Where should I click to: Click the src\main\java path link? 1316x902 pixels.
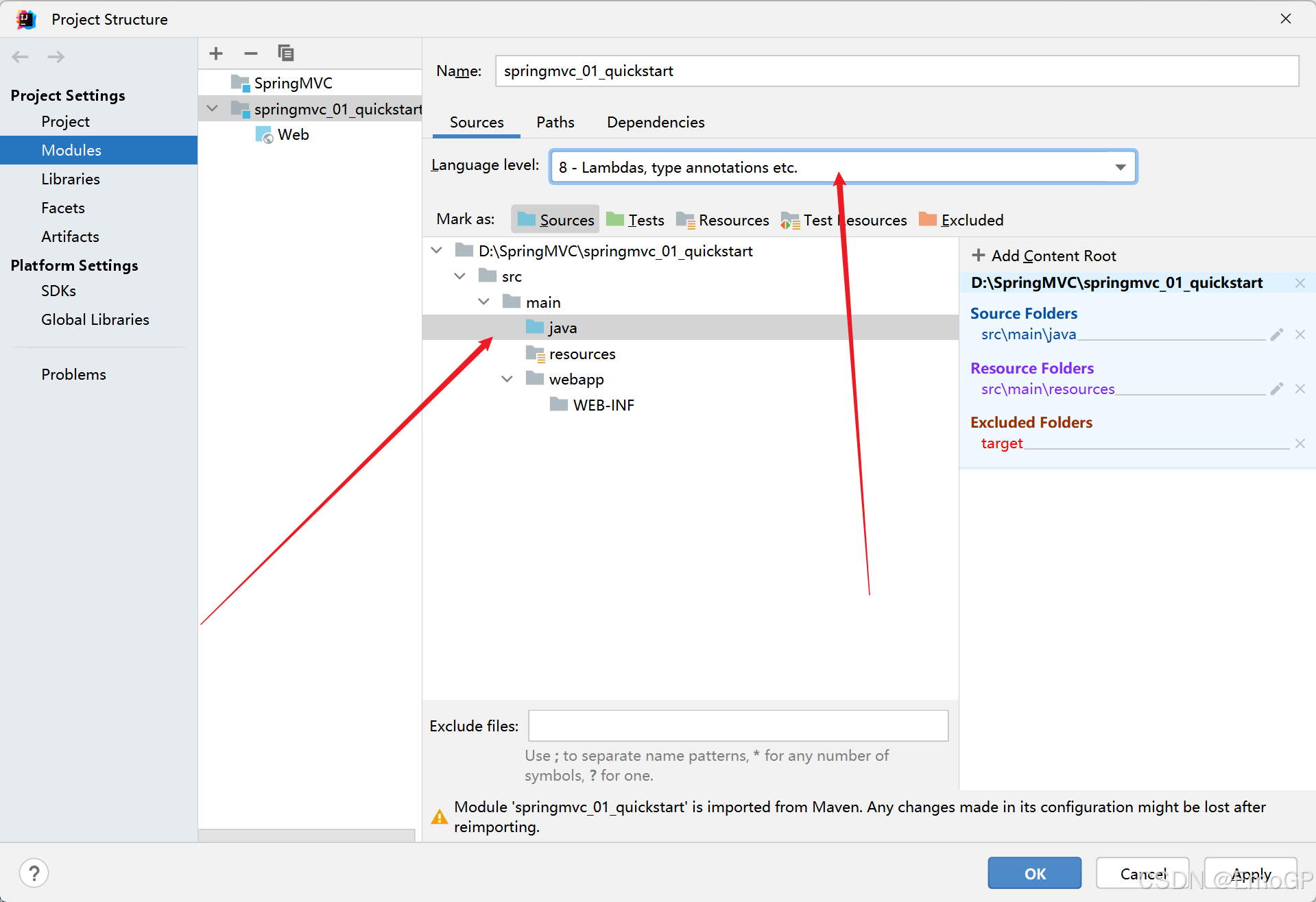(1029, 334)
